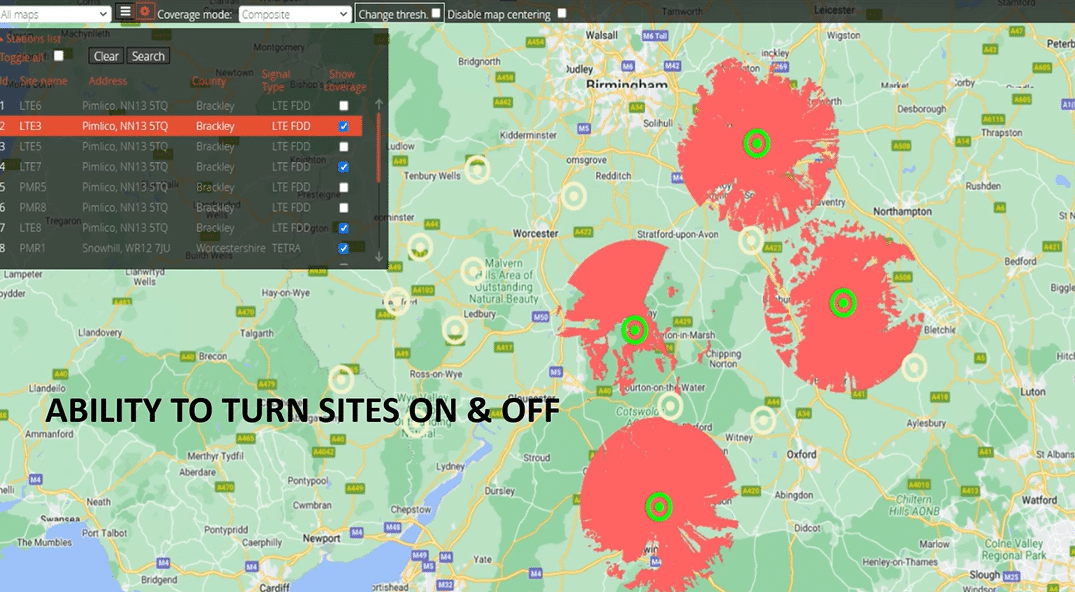Collapse the Stations list panel header
The width and height of the screenshot is (1075, 592).
pyautogui.click(x=31, y=38)
